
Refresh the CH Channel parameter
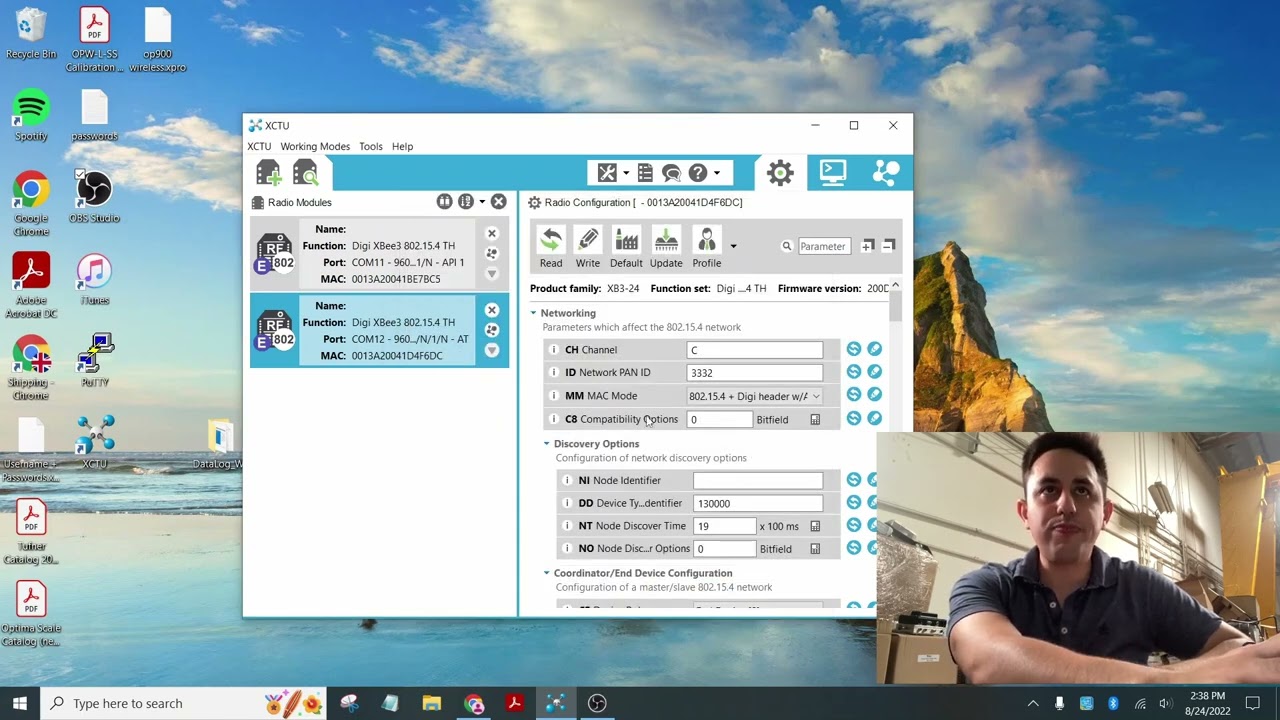point(854,349)
